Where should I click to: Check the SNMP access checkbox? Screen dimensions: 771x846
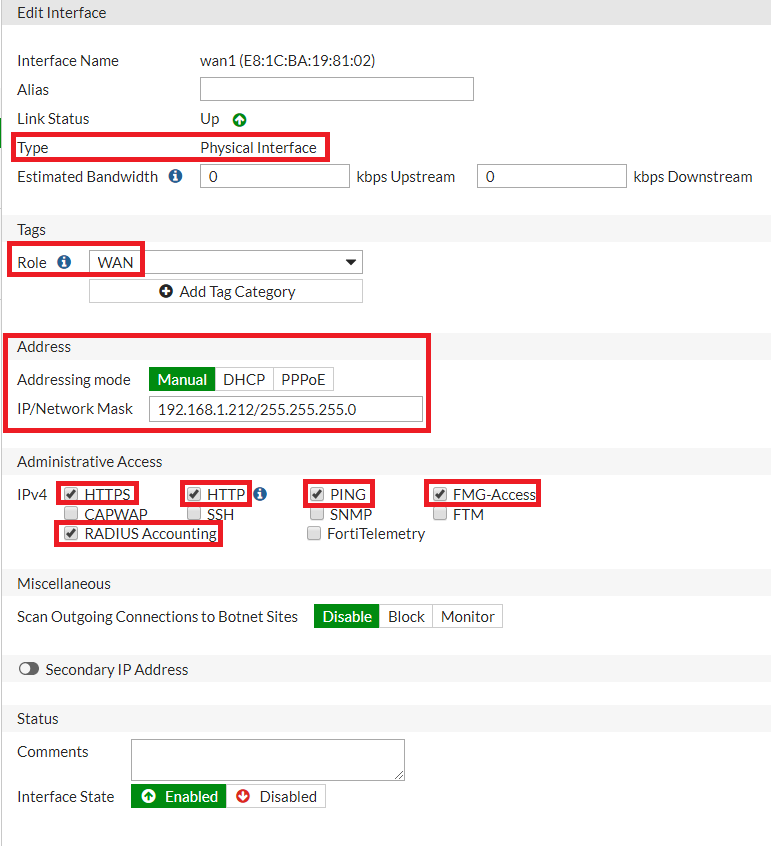316,514
